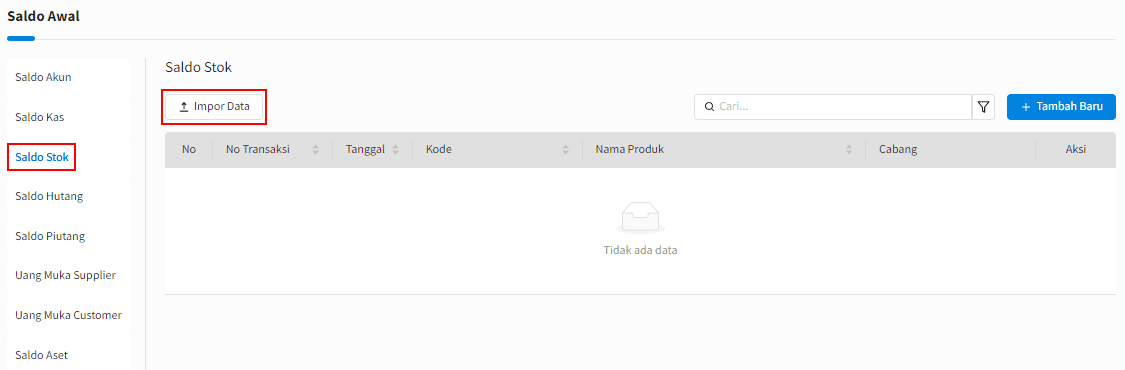
Task: Sort by Kode column arrows
Action: tap(565, 150)
